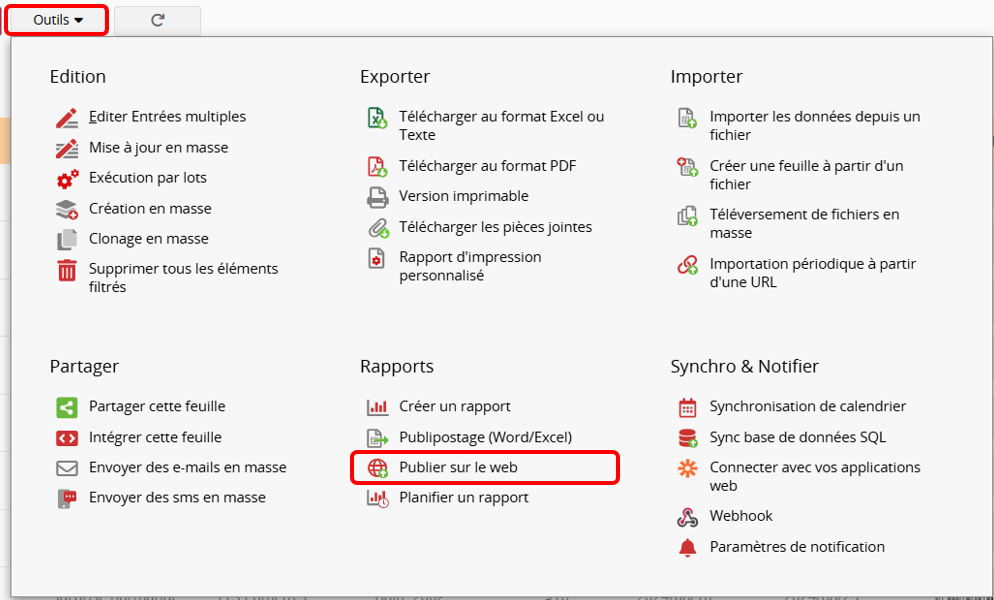Click the calendar sync icon
The image size is (994, 600).
pyautogui.click(x=687, y=407)
